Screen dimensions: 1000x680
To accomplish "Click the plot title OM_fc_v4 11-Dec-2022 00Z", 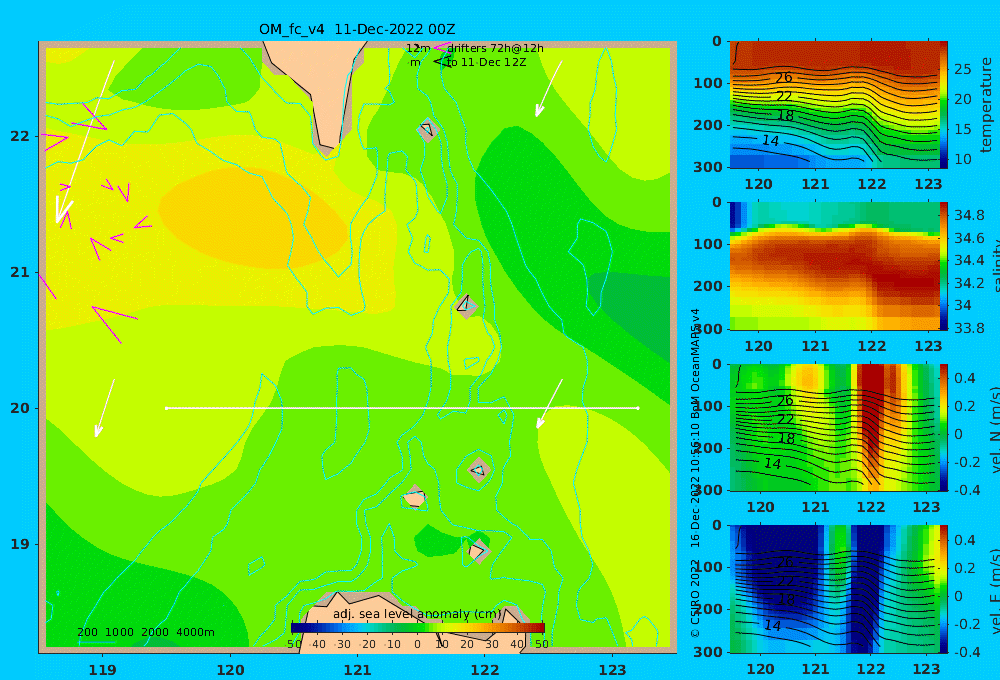I will [357, 29].
